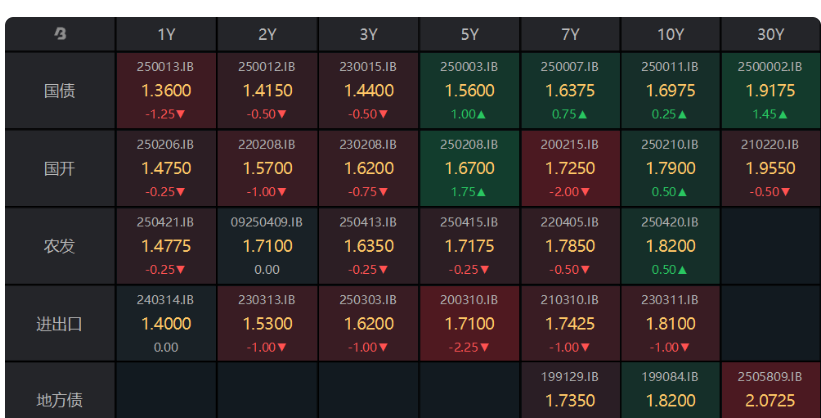Click the 199084.IB cell
This screenshot has width=821, height=418.
pos(670,391)
